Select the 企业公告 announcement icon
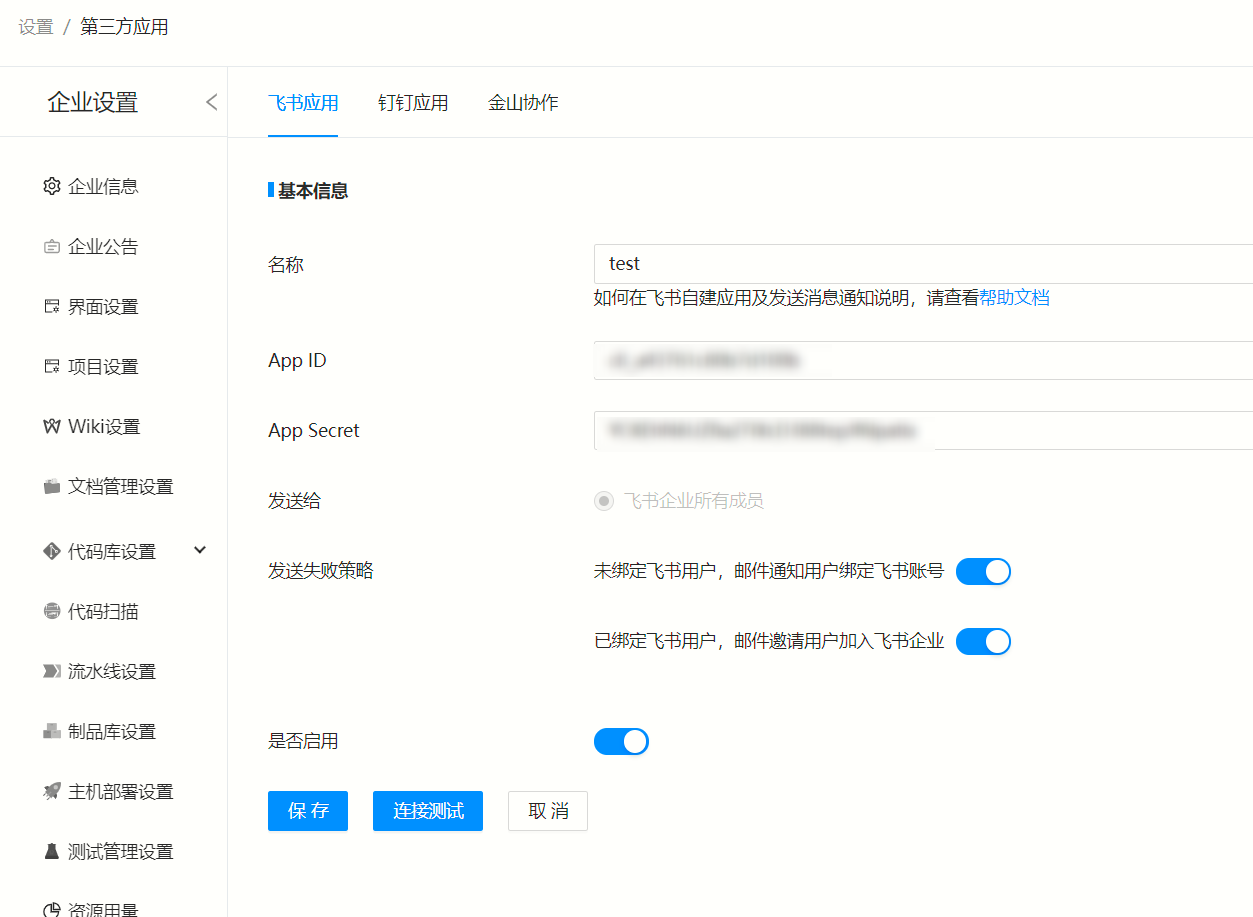Screen dimensions: 1253x917 [x=51, y=246]
